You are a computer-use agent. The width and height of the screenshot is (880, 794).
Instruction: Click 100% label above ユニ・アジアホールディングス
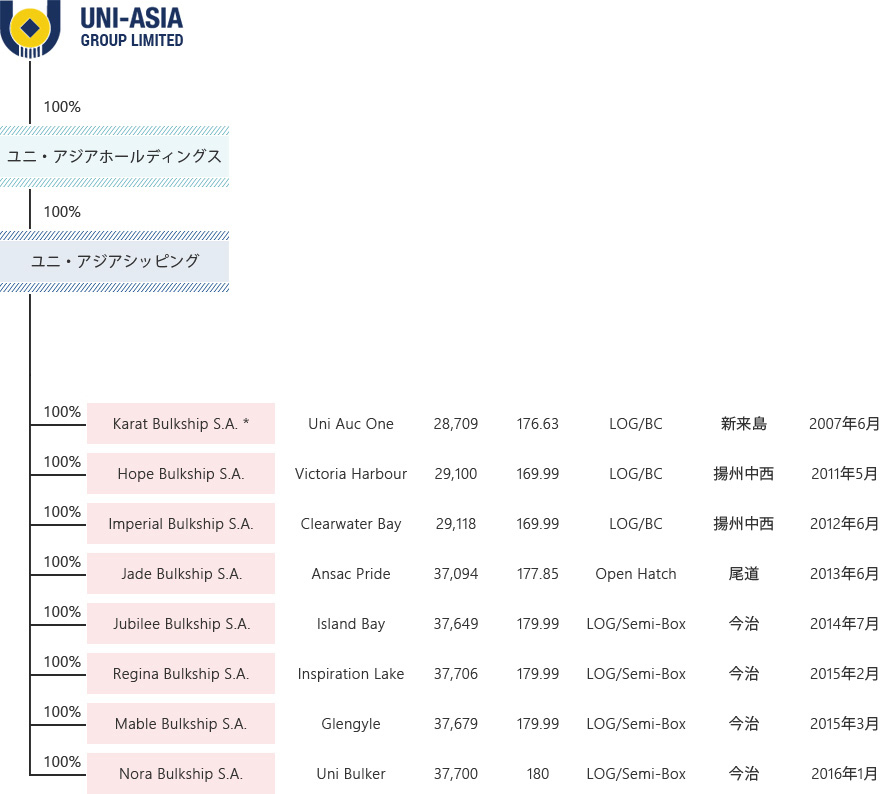62,107
